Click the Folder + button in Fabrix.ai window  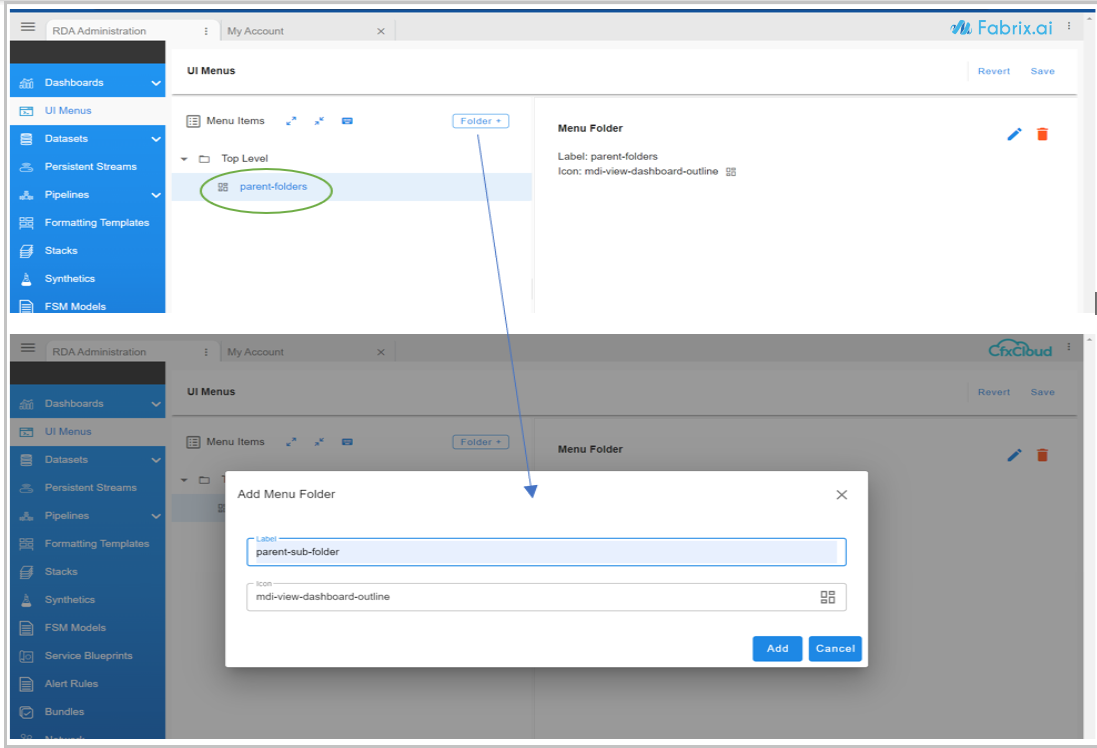click(480, 121)
